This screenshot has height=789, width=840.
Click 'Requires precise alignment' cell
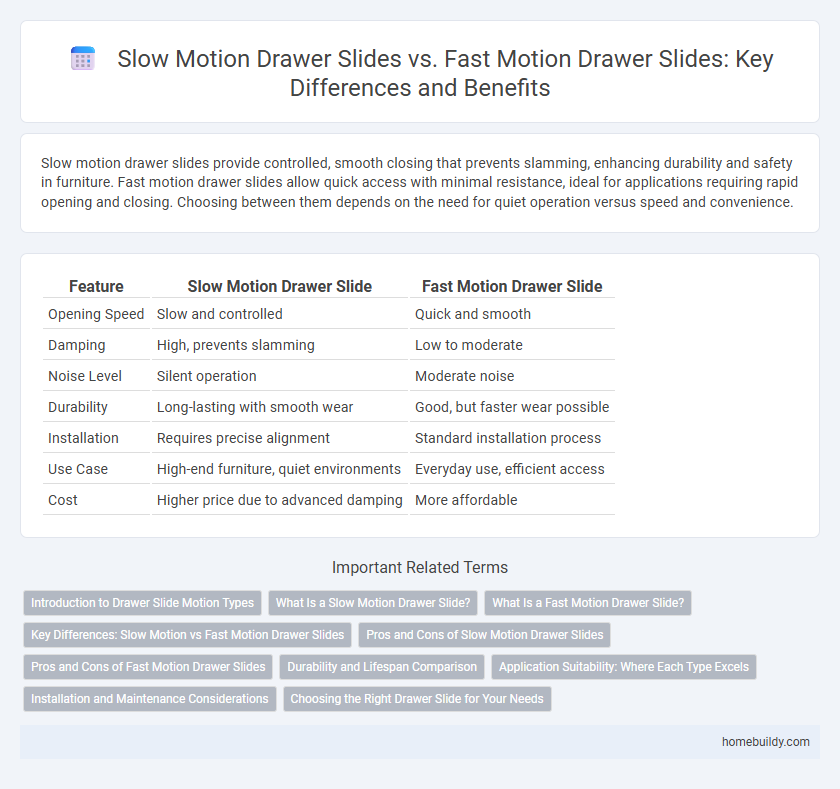280,438
